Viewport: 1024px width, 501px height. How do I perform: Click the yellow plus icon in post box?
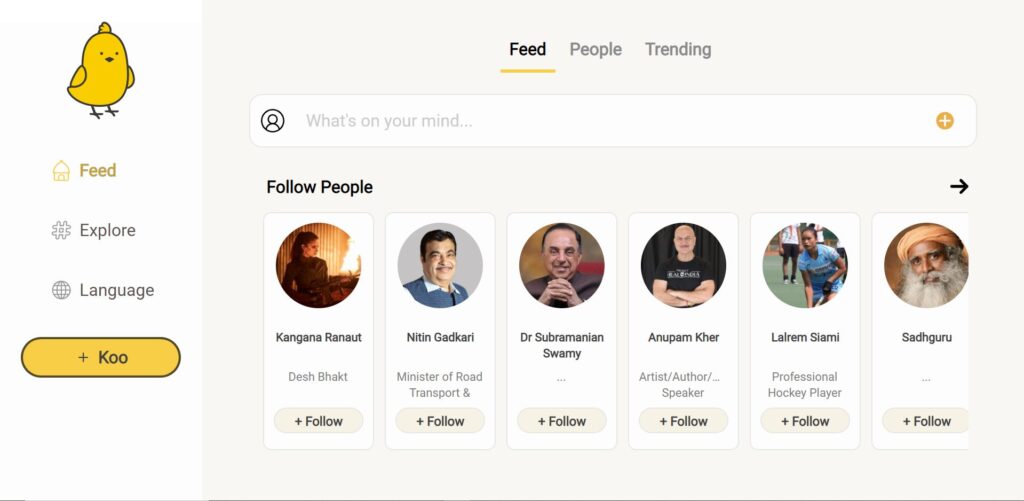coord(944,121)
